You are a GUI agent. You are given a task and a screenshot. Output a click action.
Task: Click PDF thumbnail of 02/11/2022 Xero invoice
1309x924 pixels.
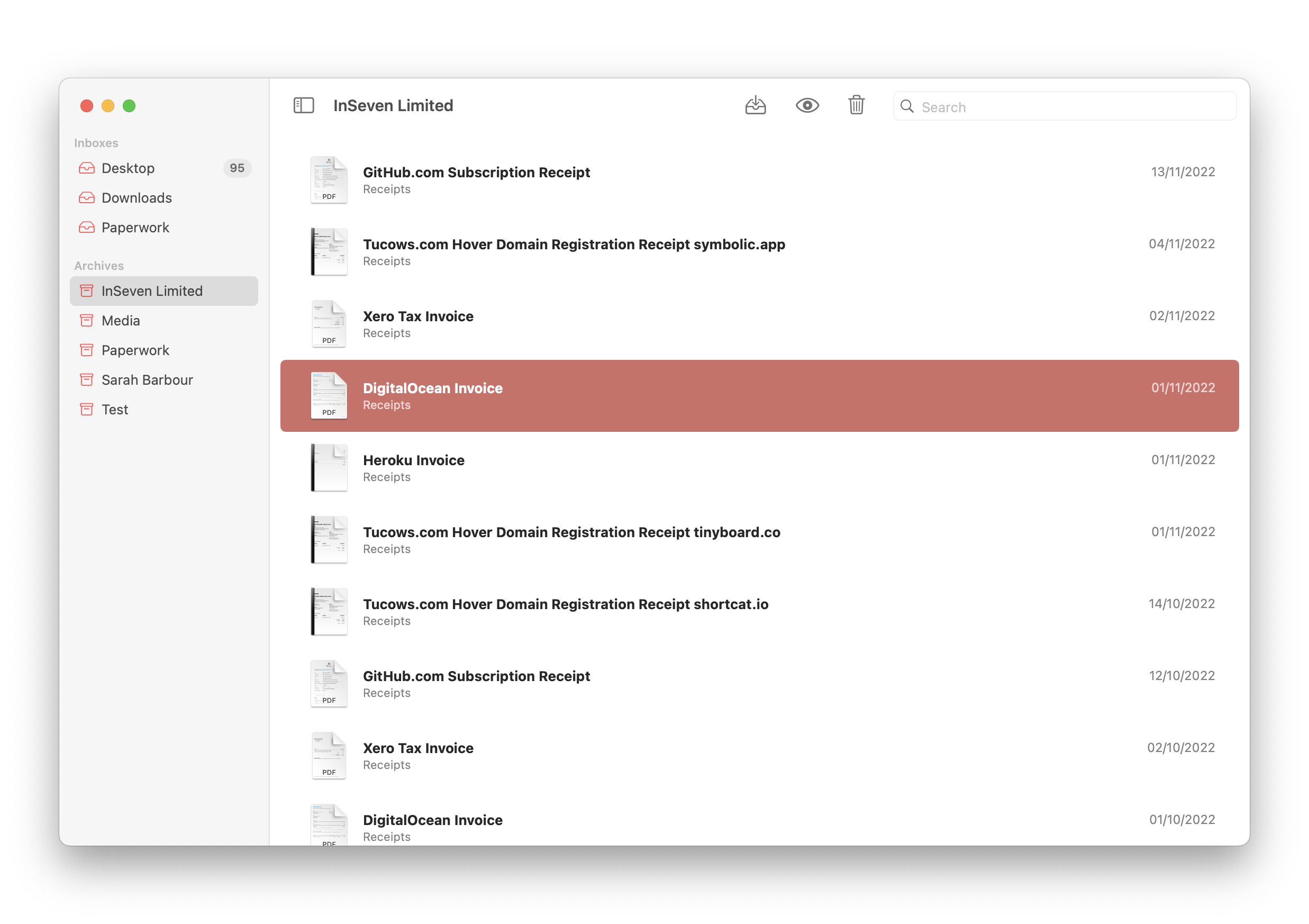(x=329, y=324)
